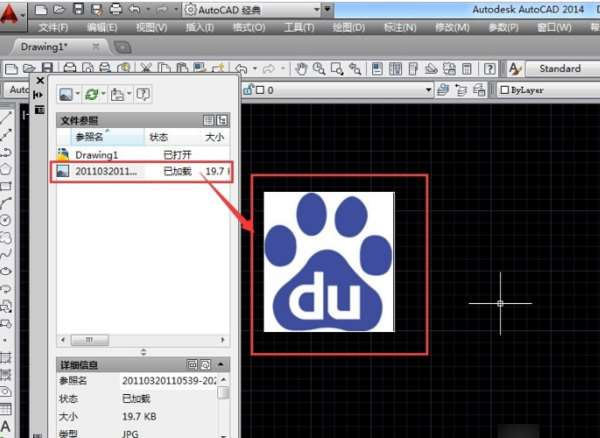
Task: Open the Tool Palettes window icon
Action: (x=412, y=69)
